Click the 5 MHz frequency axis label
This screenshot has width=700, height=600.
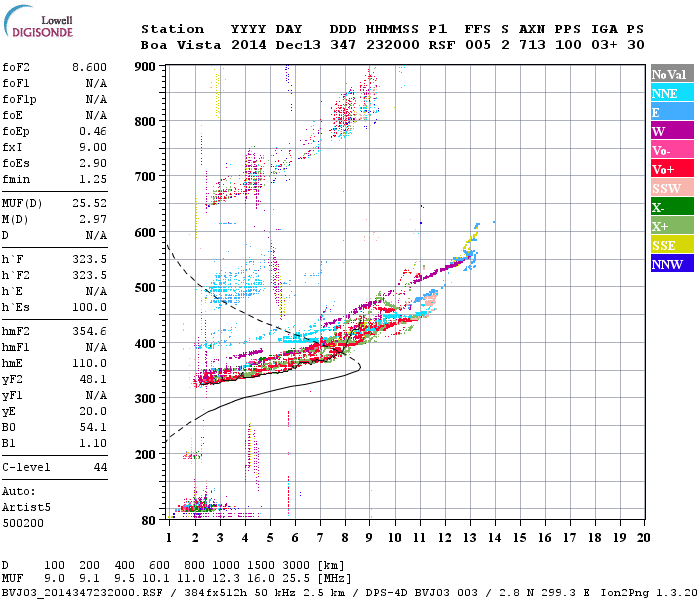point(270,538)
